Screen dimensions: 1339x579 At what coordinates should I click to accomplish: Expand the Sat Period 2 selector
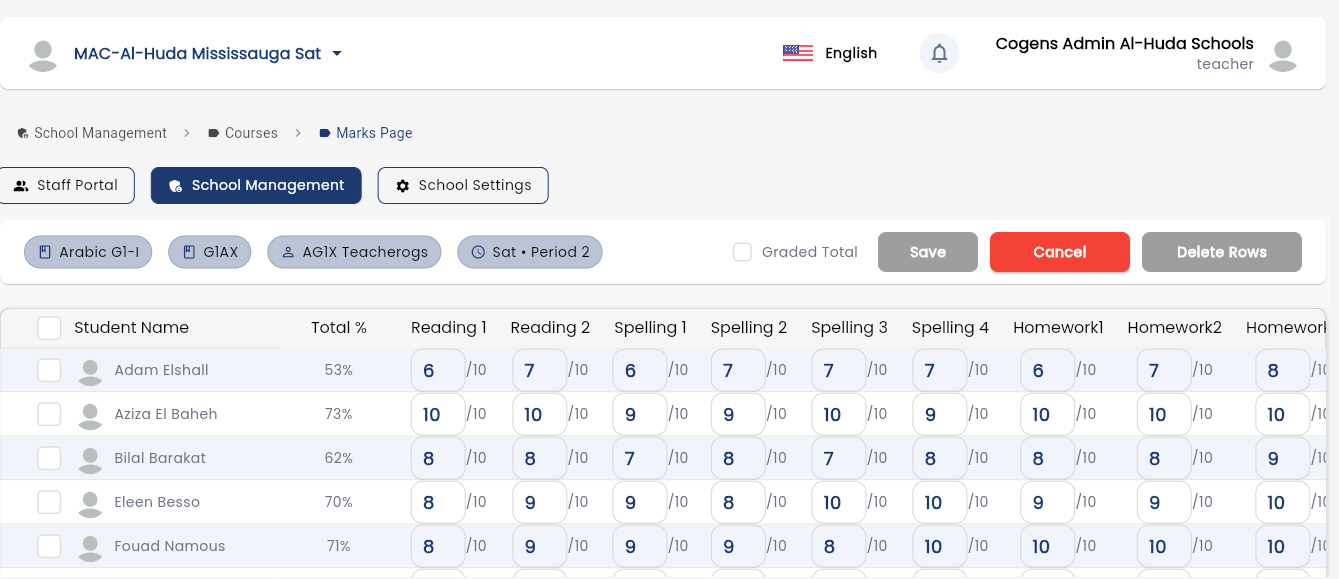[x=530, y=252]
